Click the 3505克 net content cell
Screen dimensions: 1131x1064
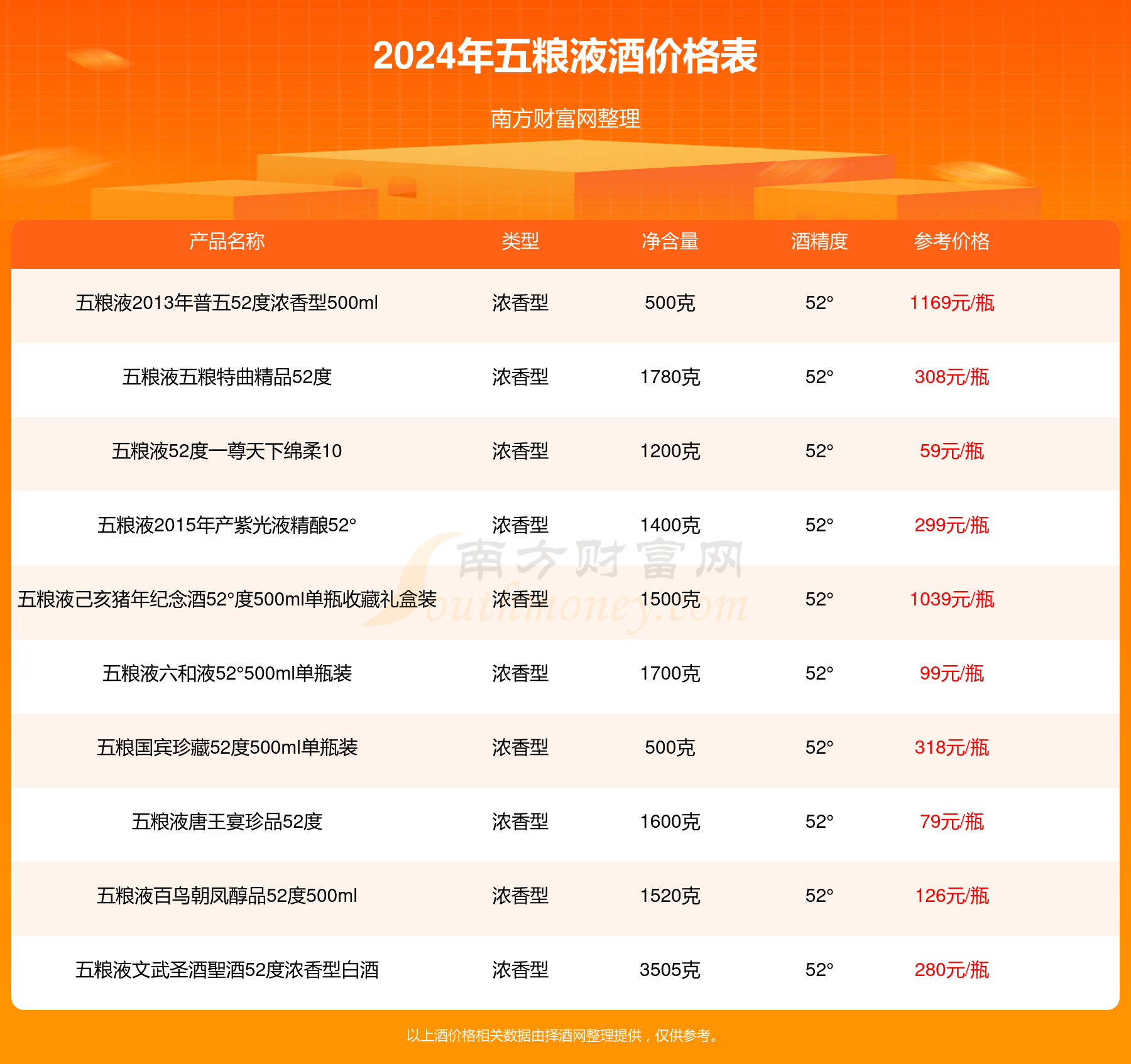[670, 970]
